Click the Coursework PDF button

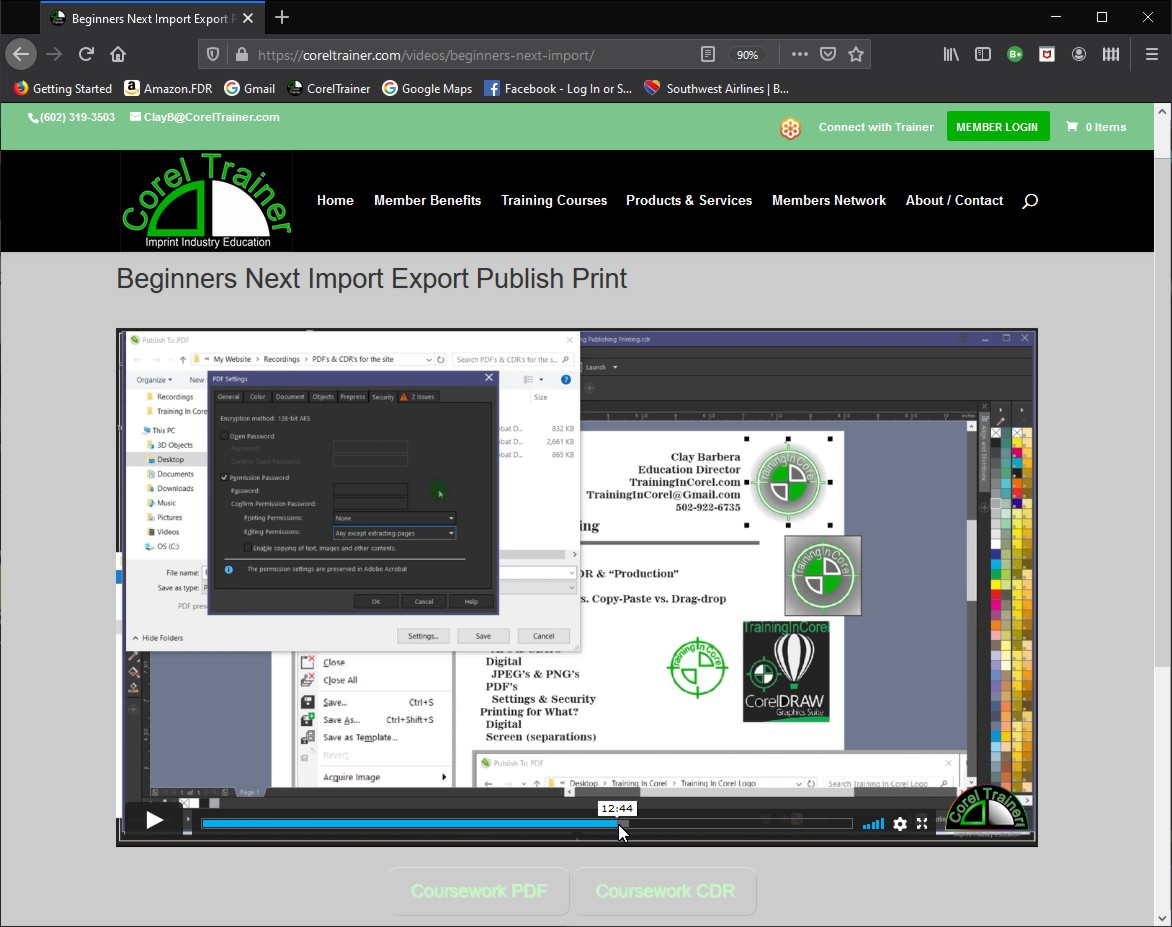[x=478, y=891]
